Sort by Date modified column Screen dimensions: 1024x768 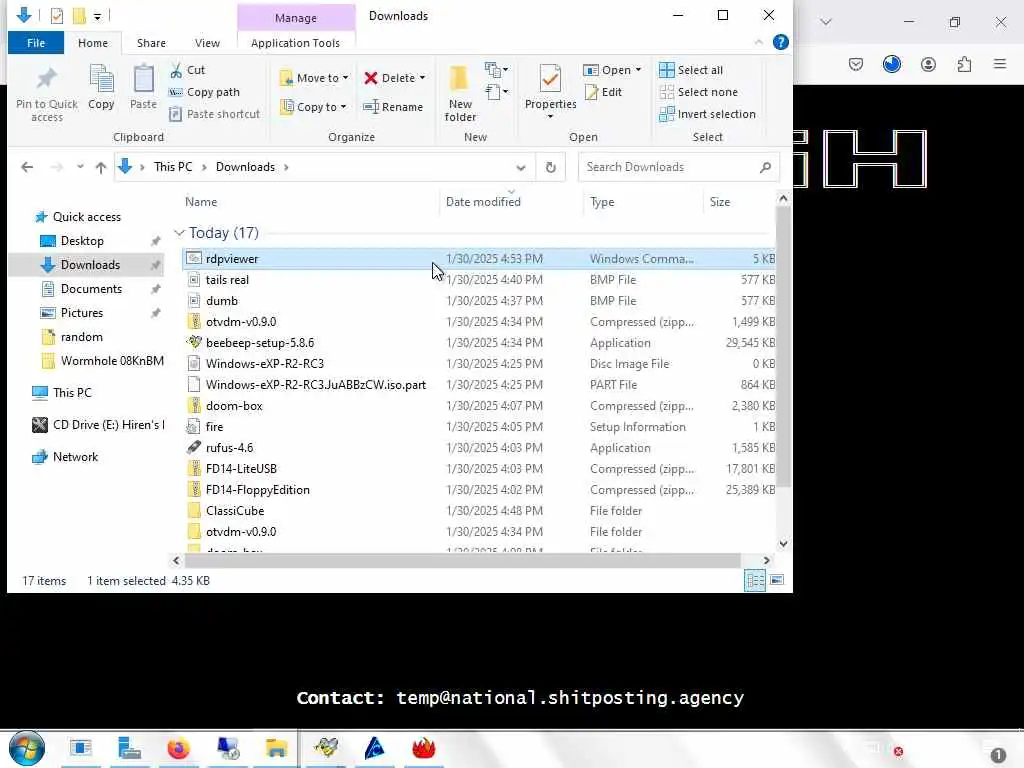pos(483,202)
